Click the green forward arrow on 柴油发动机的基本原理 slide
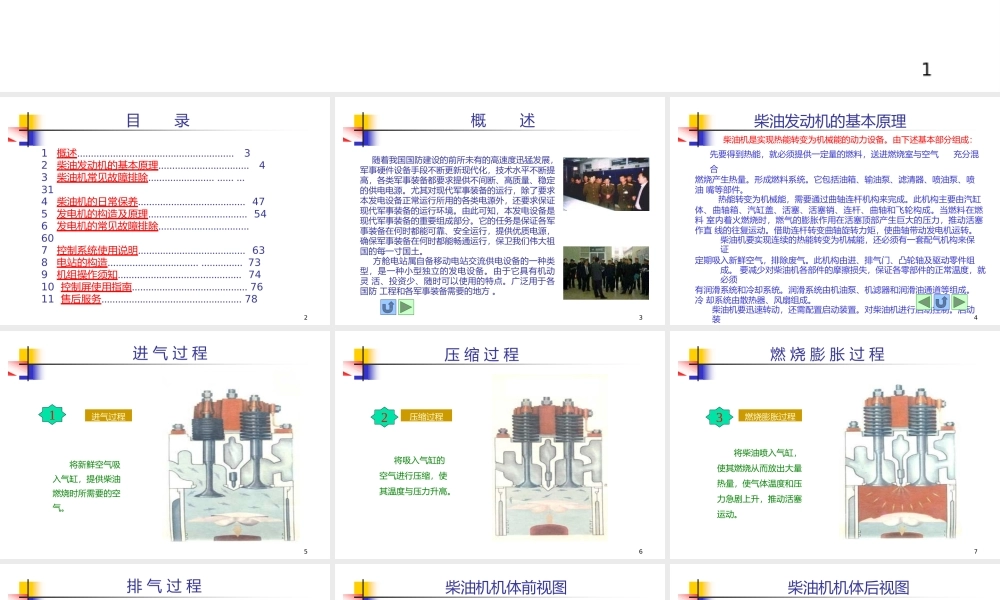The height and width of the screenshot is (600, 1000). tap(959, 302)
